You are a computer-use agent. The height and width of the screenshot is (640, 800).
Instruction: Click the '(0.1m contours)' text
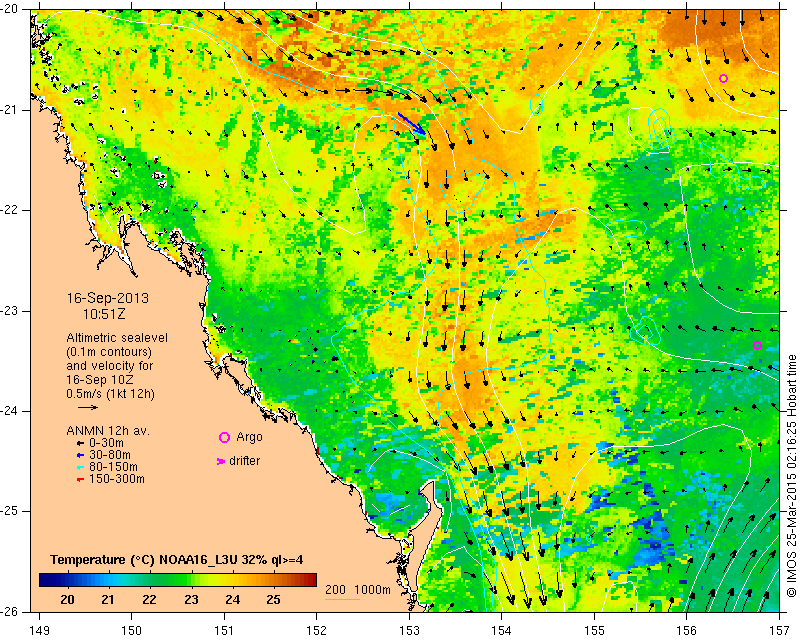(109, 352)
